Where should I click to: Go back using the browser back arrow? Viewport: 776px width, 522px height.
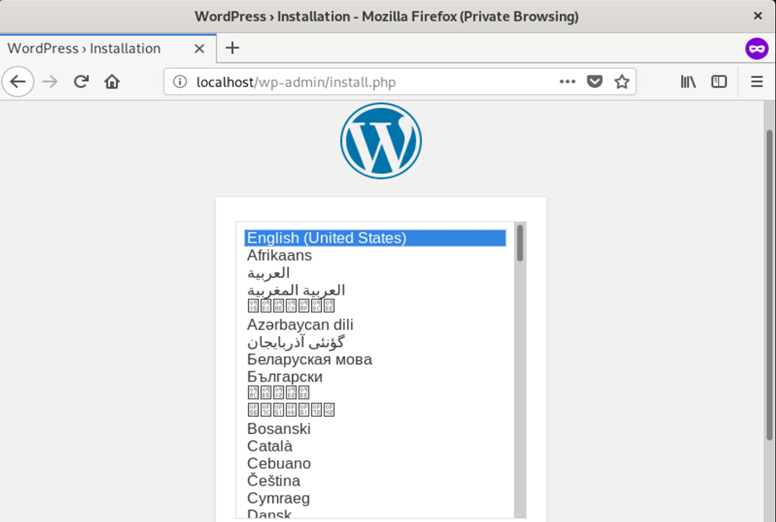tap(18, 82)
